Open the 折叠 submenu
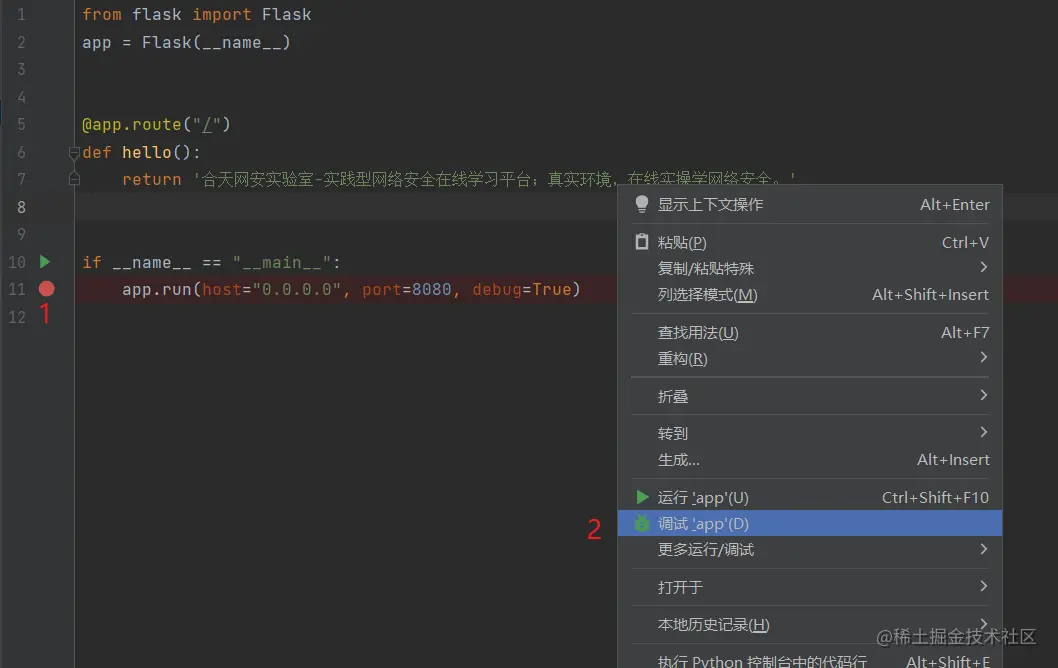Viewport: 1058px width, 668px height. (810, 396)
